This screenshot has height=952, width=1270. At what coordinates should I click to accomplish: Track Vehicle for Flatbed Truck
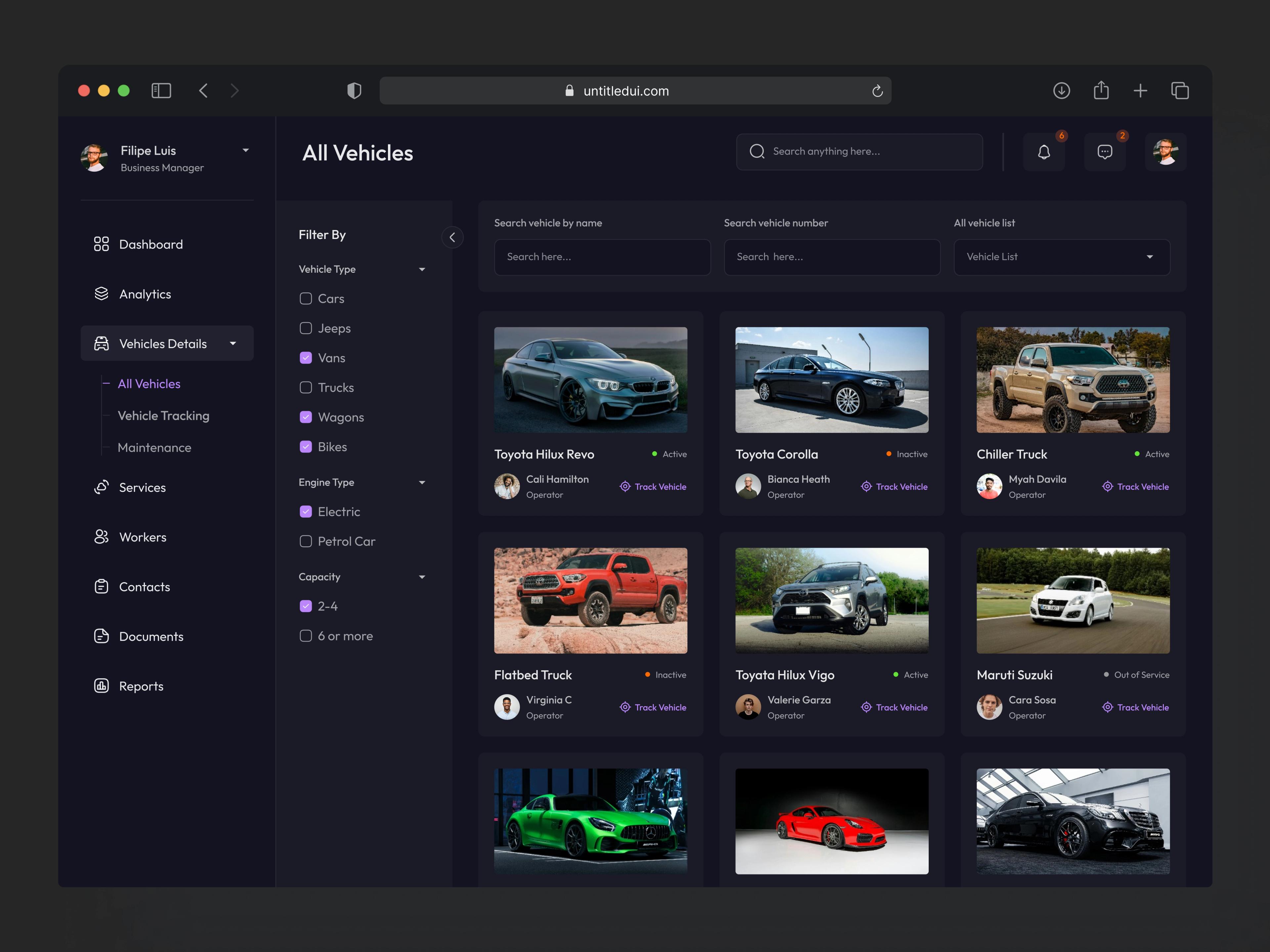[x=653, y=707]
